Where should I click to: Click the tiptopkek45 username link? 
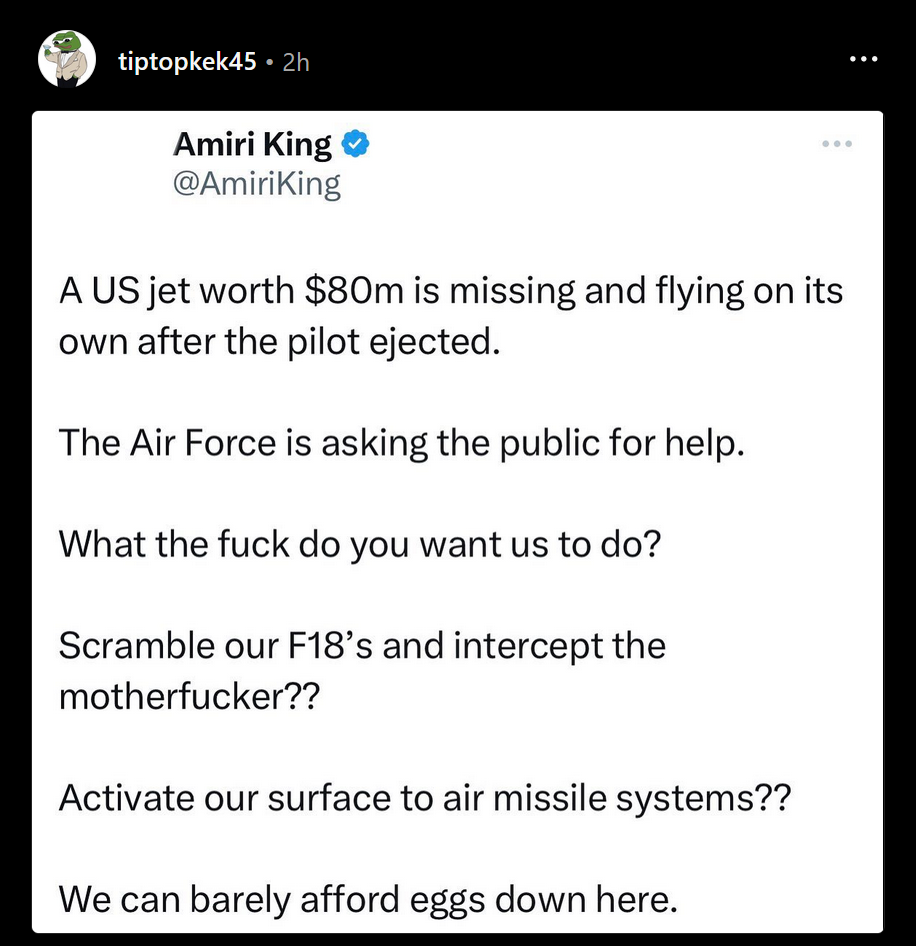(187, 62)
